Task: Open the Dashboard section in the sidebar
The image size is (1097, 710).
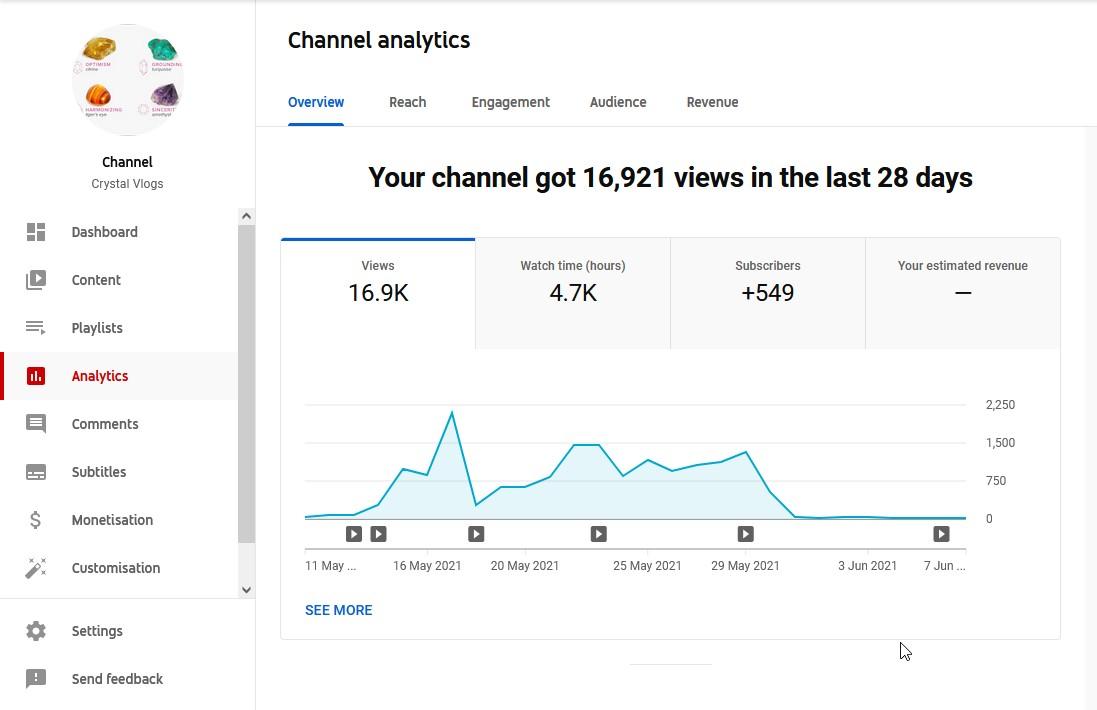Action: point(104,232)
